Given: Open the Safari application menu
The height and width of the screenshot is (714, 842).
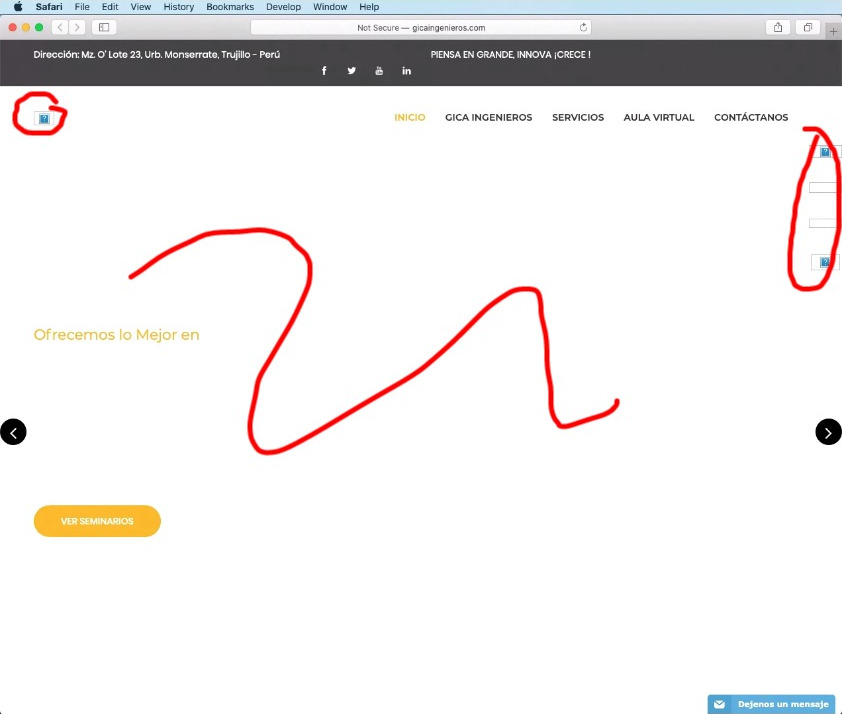Looking at the screenshot, I should [x=49, y=7].
